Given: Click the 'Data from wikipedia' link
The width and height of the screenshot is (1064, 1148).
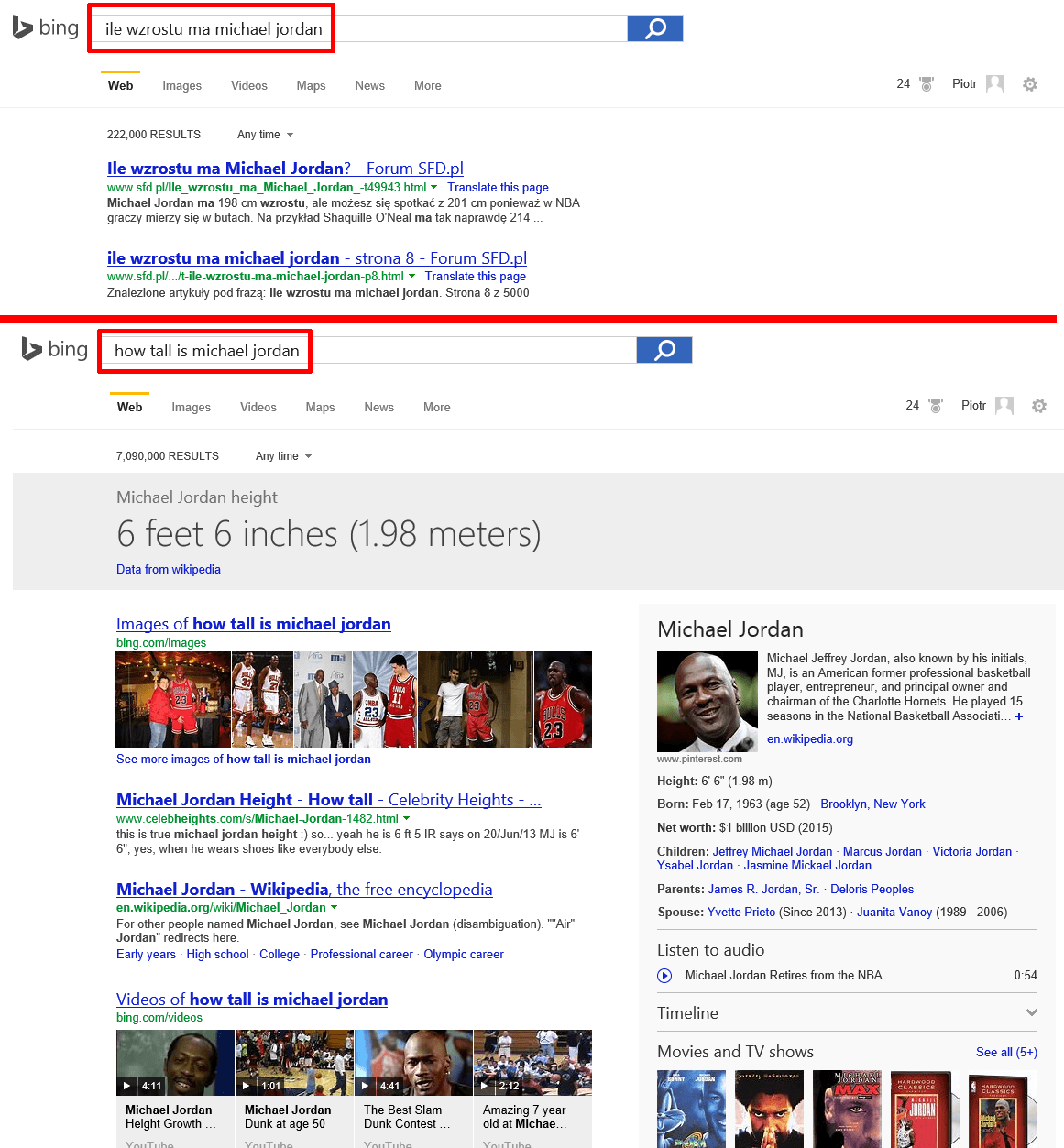Looking at the screenshot, I should pyautogui.click(x=169, y=569).
